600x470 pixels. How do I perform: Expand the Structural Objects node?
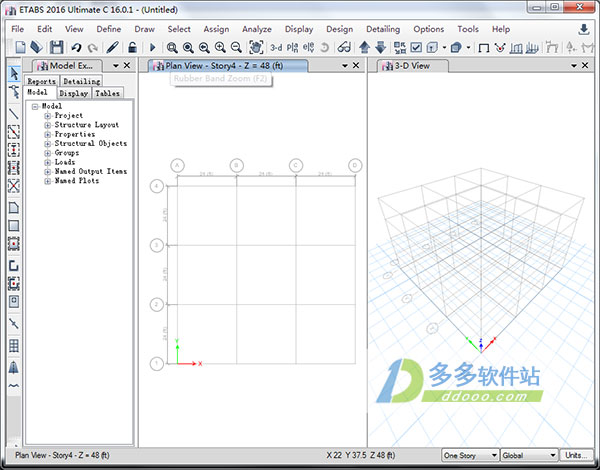(47, 144)
